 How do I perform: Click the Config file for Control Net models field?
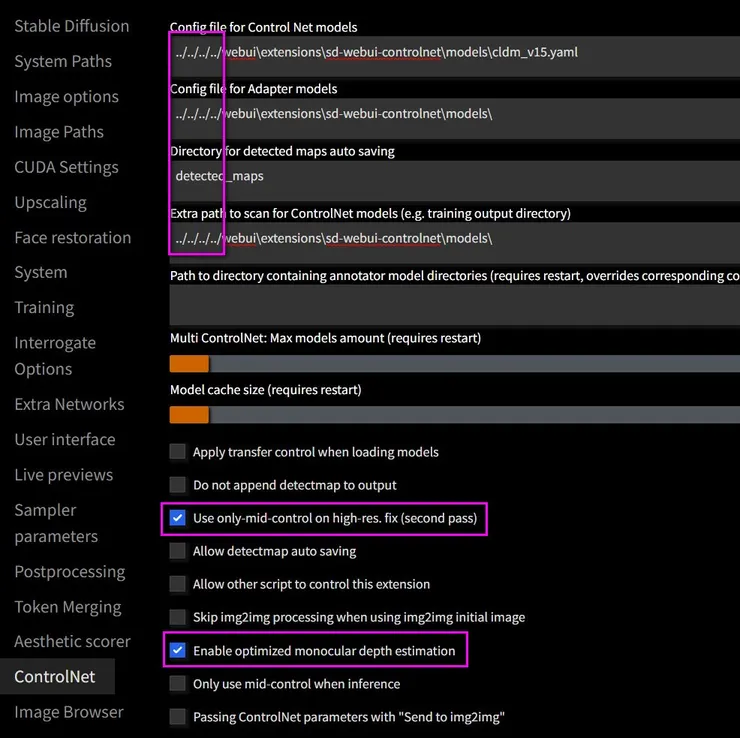point(450,52)
